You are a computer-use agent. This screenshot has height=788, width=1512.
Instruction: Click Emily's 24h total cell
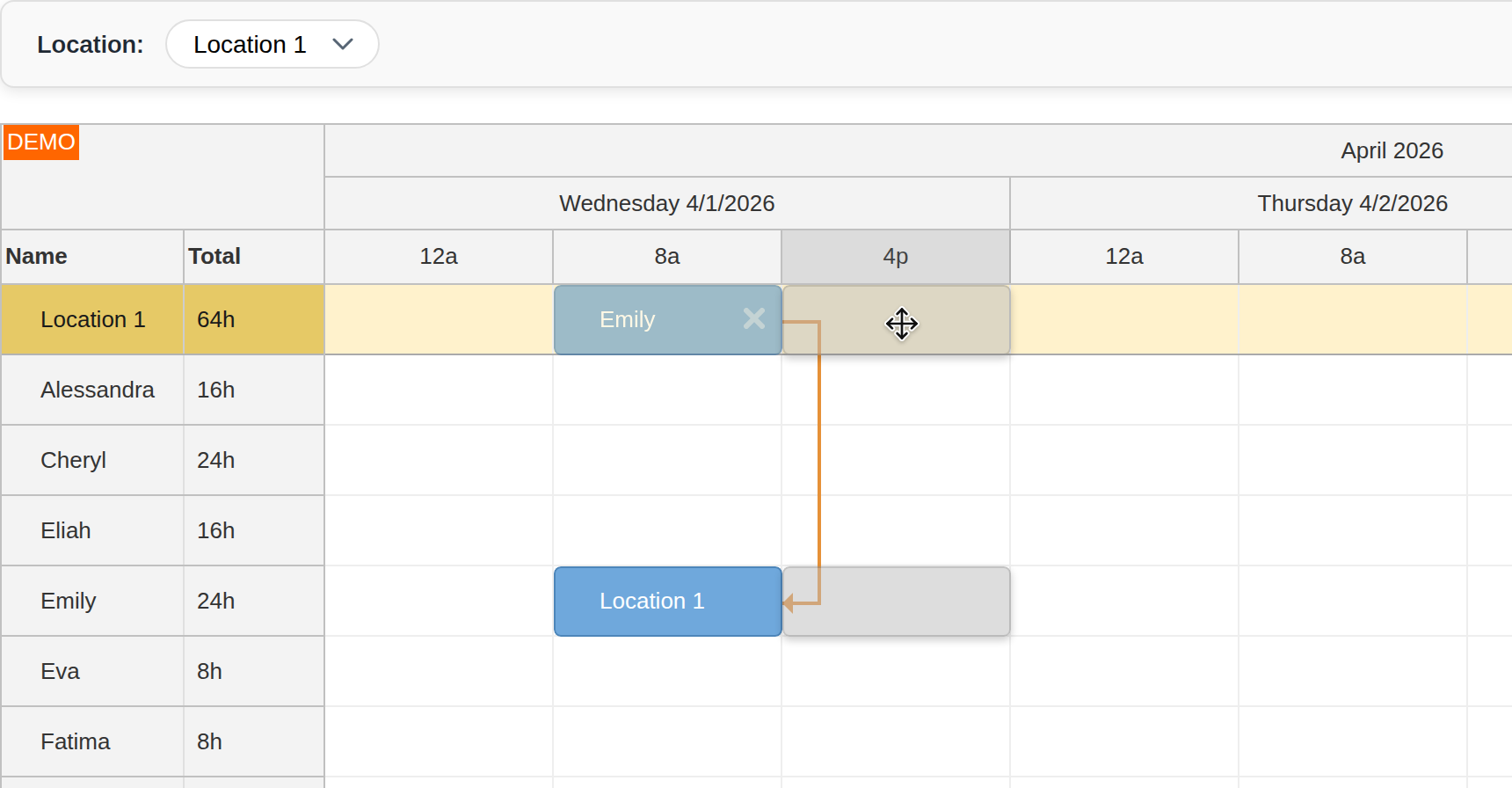point(215,601)
